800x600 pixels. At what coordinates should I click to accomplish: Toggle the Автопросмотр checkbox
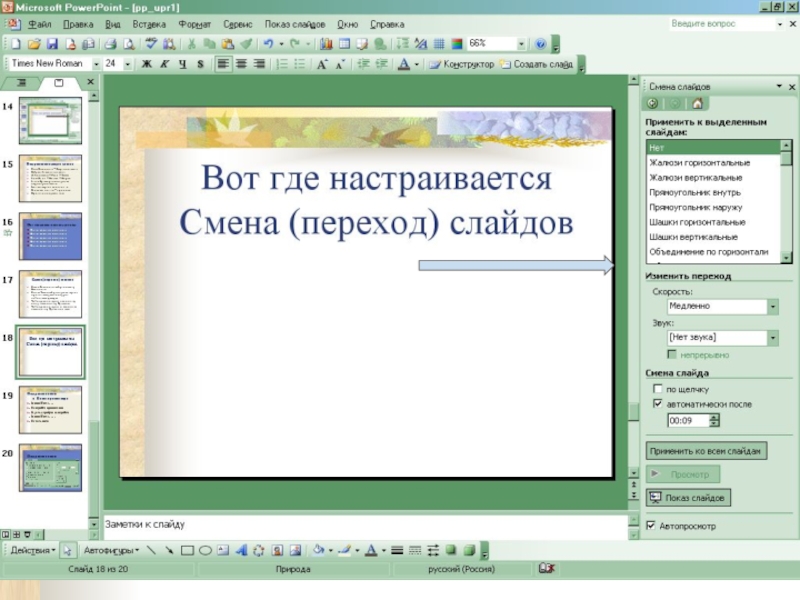coord(651,525)
